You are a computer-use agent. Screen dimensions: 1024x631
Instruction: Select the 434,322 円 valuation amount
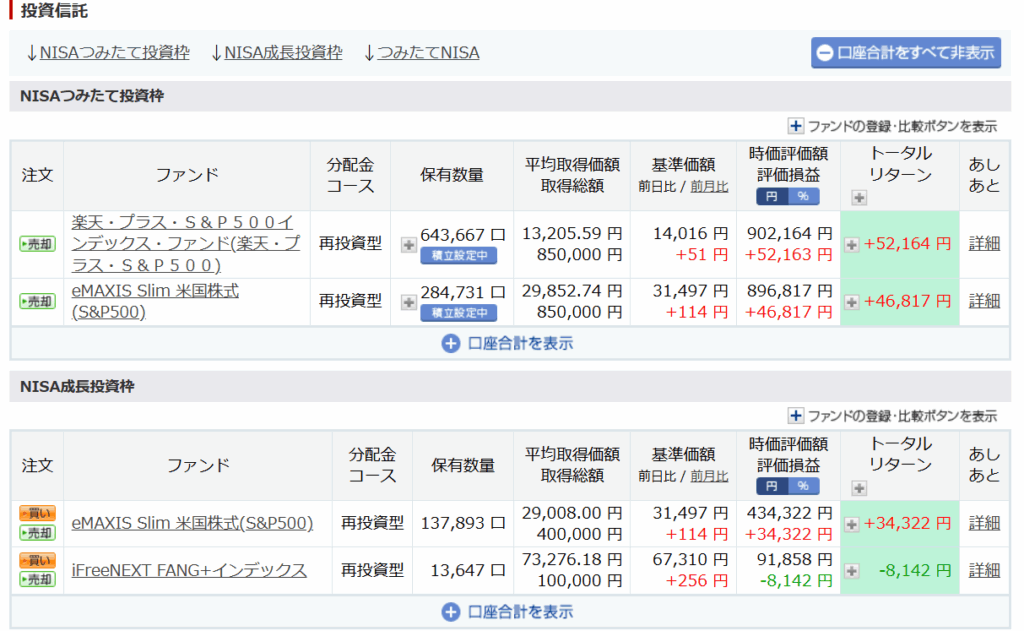pyautogui.click(x=789, y=513)
